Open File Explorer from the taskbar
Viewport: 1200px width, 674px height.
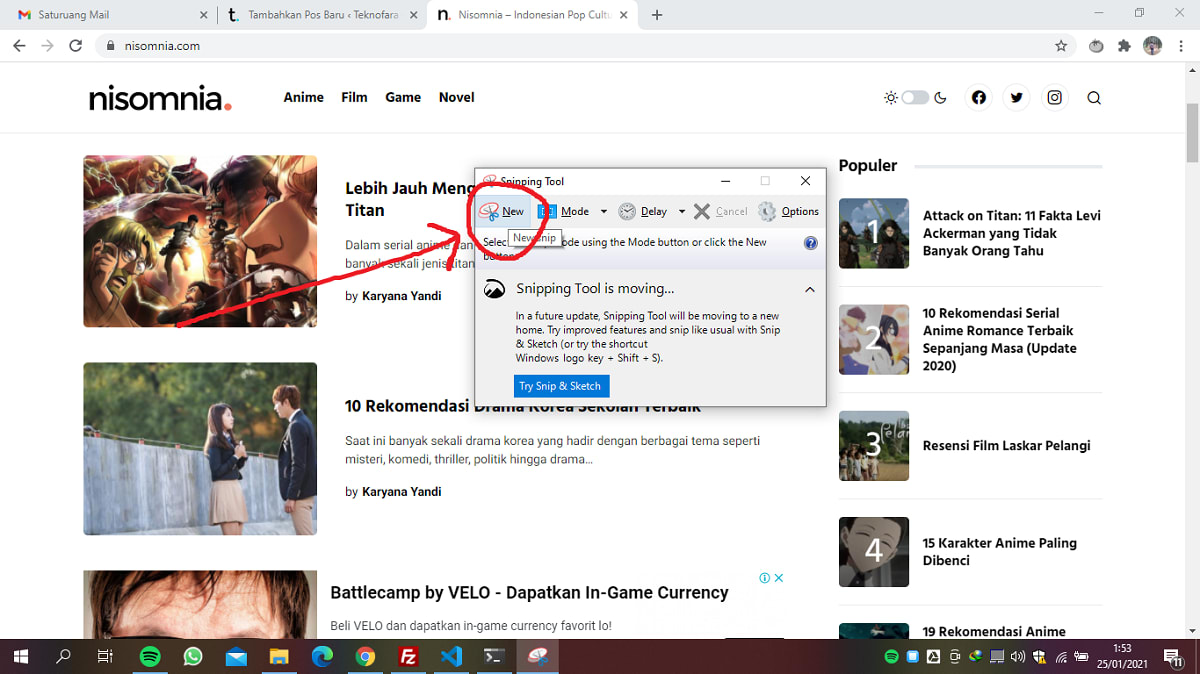(x=279, y=657)
